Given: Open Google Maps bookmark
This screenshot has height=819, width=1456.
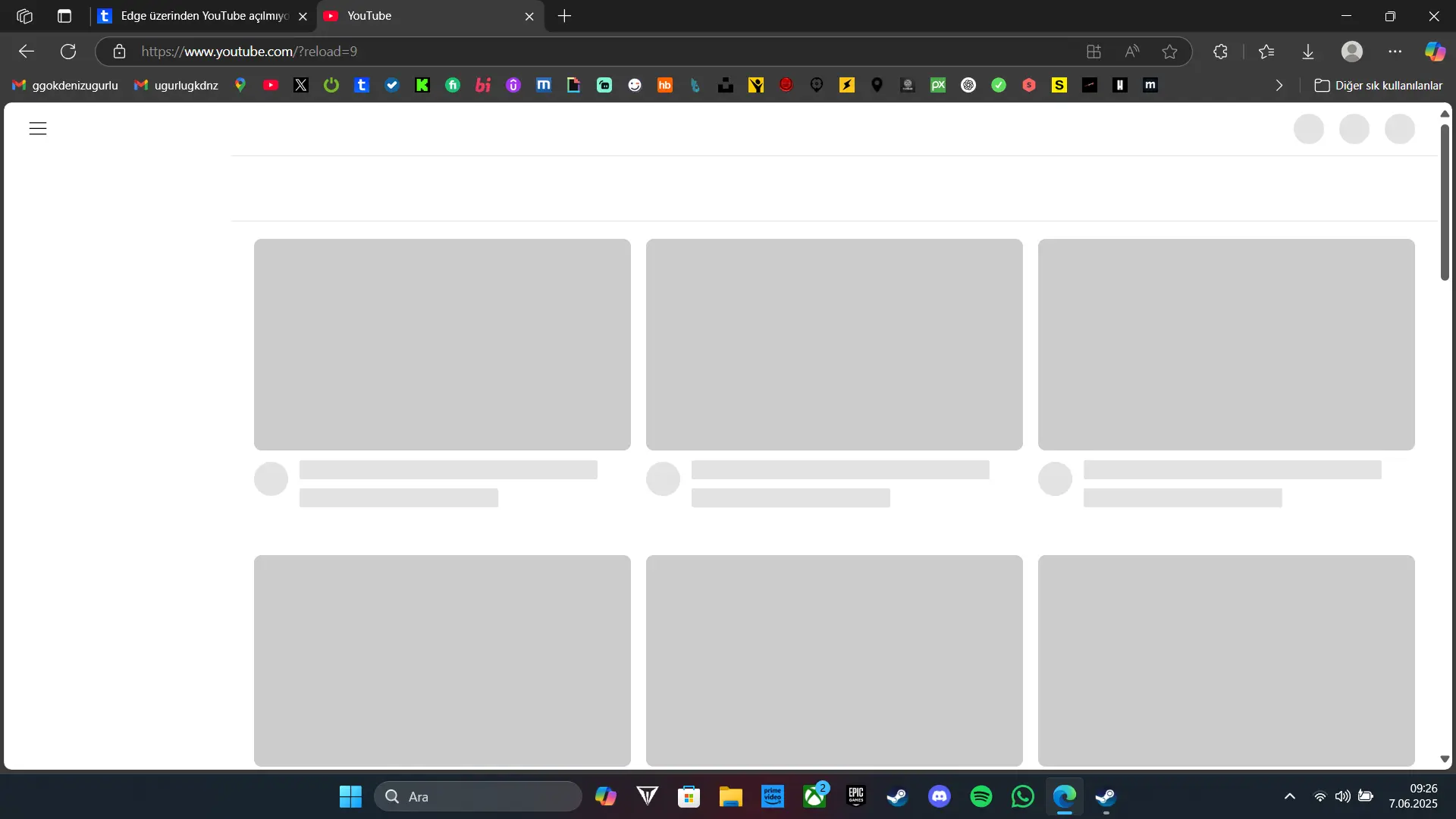Looking at the screenshot, I should click(240, 85).
